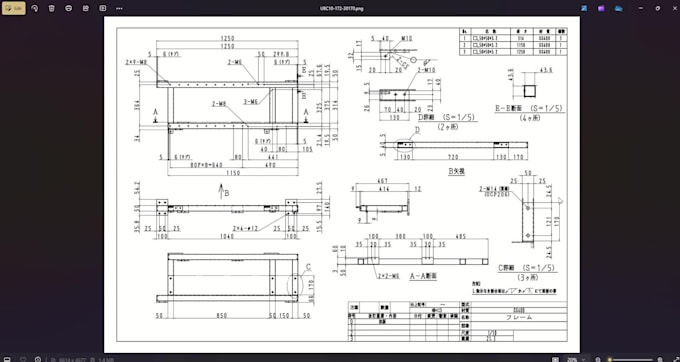
Task: Click the 'A-A断面' section label
Action: [423, 275]
